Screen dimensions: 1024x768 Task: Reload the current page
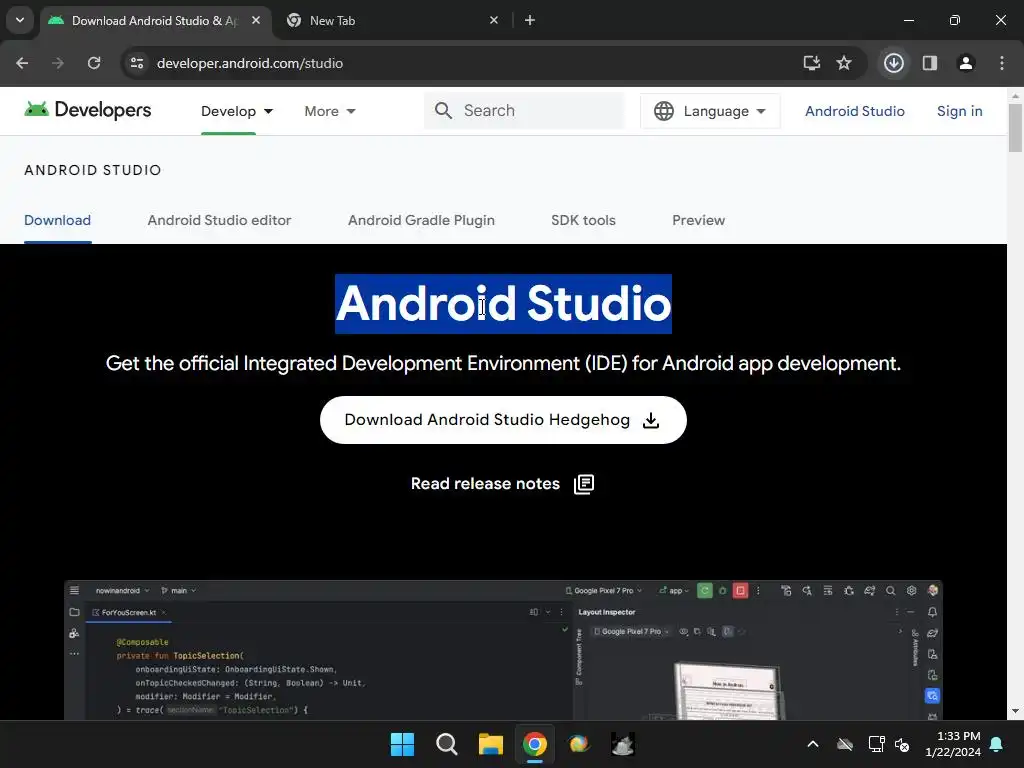94,63
